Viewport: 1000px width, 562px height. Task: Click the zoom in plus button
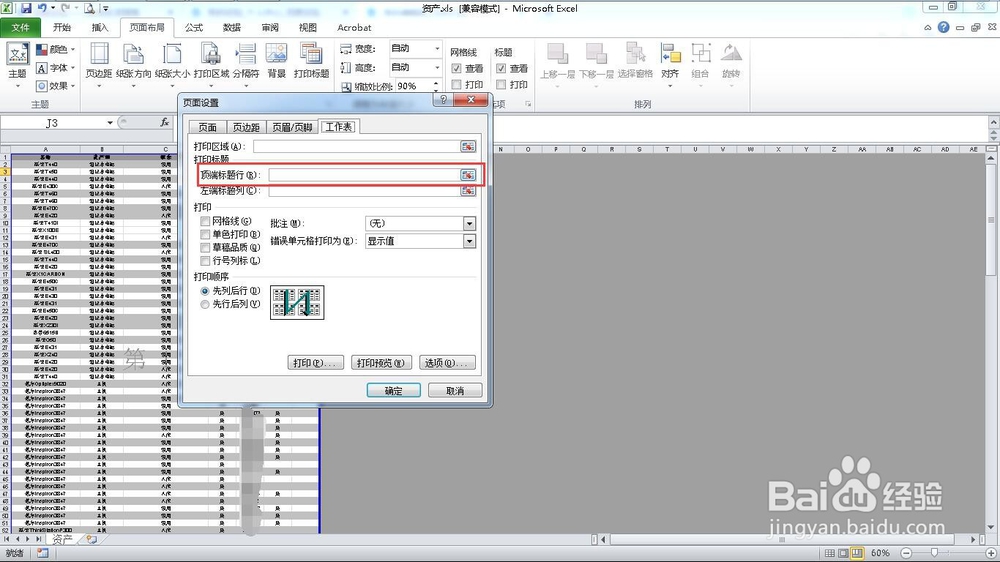(x=990, y=553)
